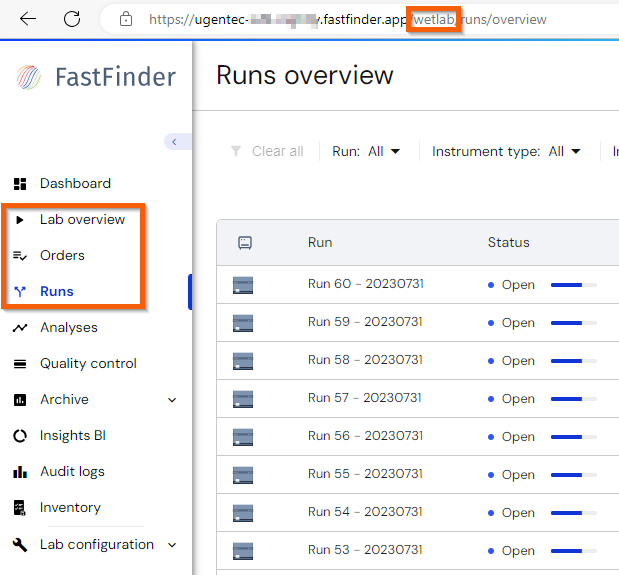Click the FastFinder logo
This screenshot has width=619, height=575.
pos(96,77)
